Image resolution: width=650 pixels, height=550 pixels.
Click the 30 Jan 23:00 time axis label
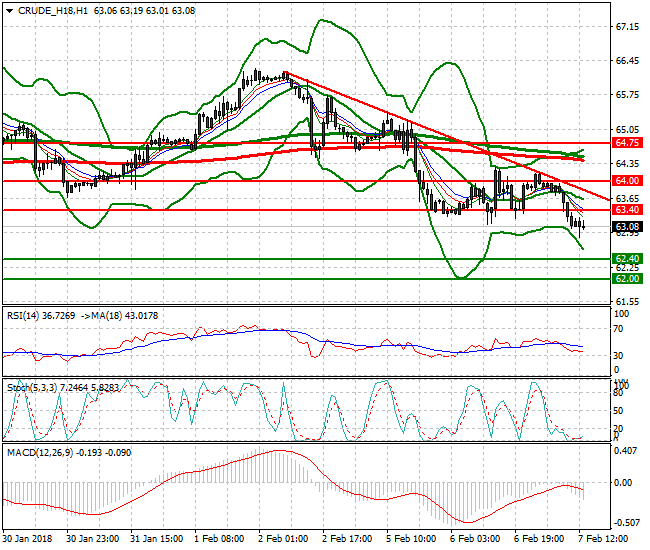(93, 539)
